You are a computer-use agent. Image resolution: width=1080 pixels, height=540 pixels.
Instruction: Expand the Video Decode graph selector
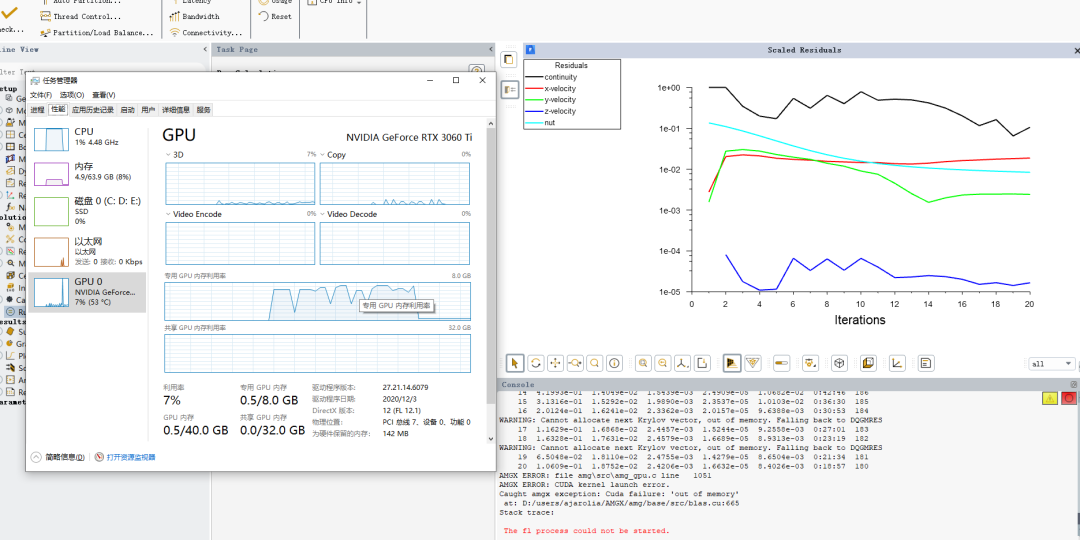323,214
